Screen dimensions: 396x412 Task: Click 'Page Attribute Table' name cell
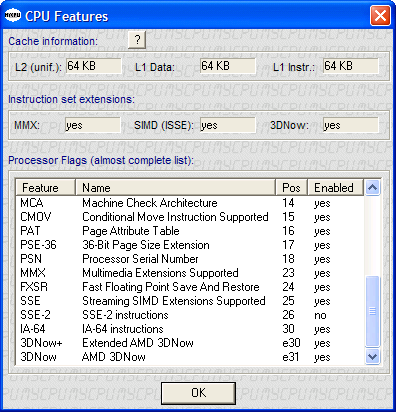point(131,231)
